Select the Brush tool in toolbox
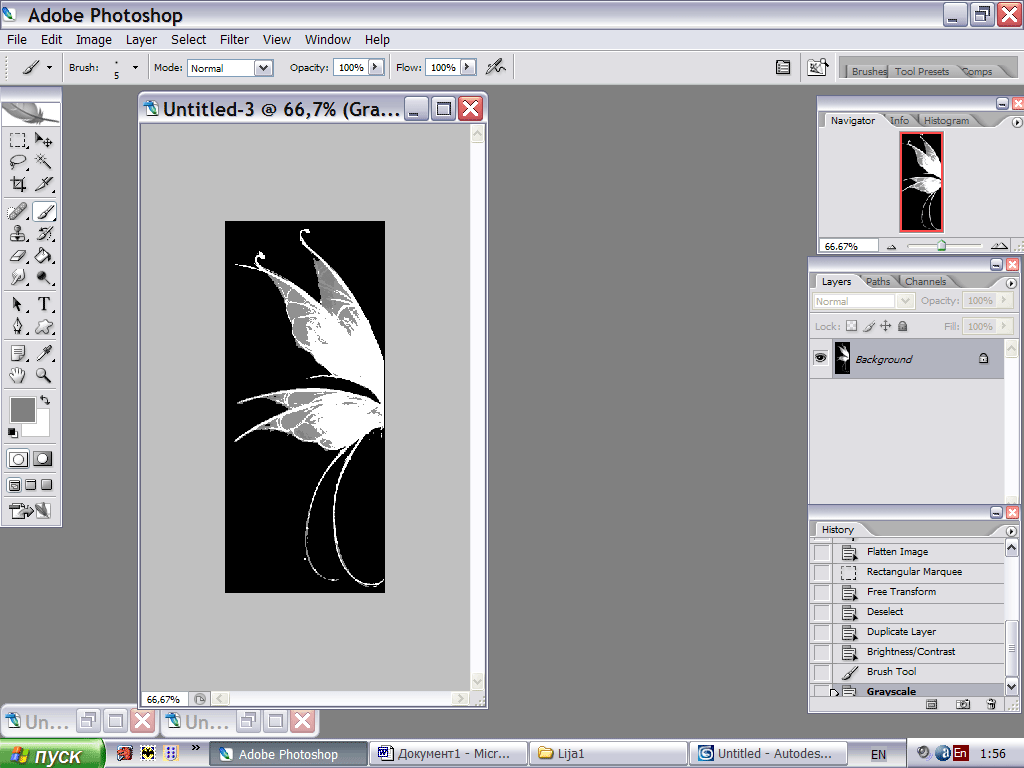Screen dimensions: 1024x768 coord(44,212)
